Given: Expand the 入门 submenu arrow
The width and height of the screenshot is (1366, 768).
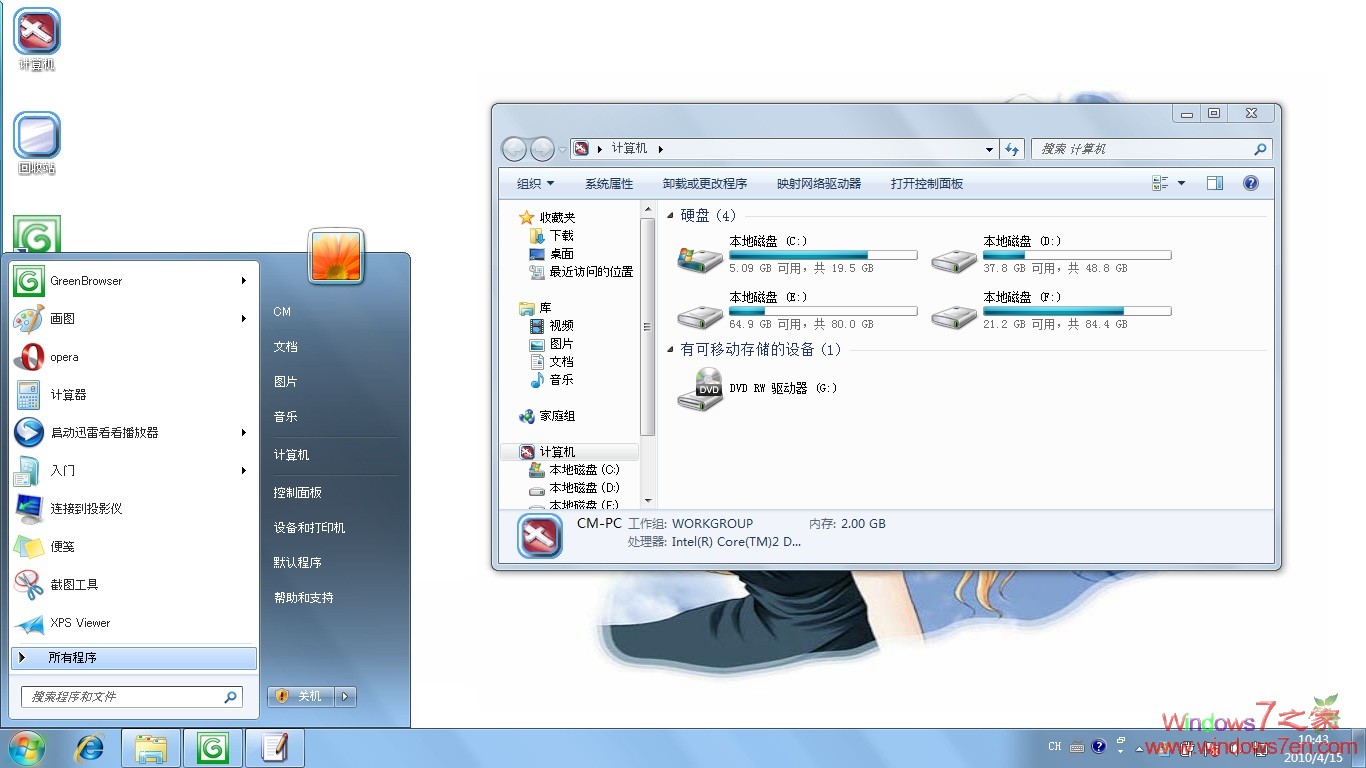Looking at the screenshot, I should (243, 471).
